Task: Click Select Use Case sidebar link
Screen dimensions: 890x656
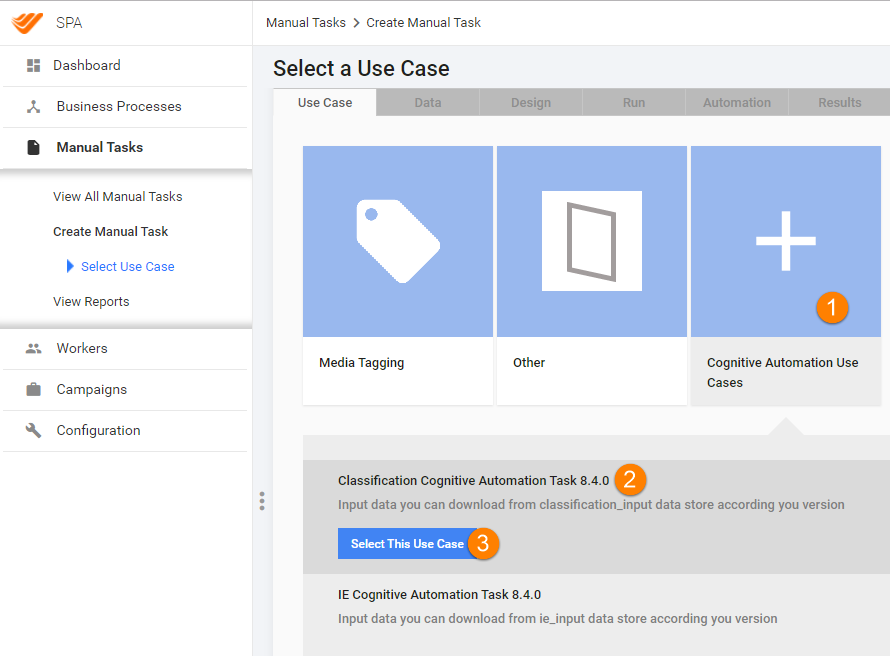Action: tap(128, 267)
